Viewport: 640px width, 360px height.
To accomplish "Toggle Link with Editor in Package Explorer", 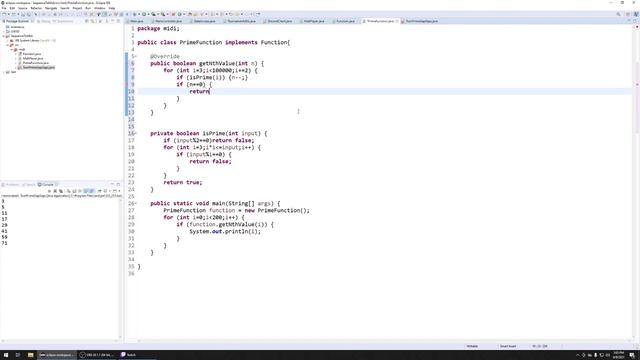I will tap(93, 21).
